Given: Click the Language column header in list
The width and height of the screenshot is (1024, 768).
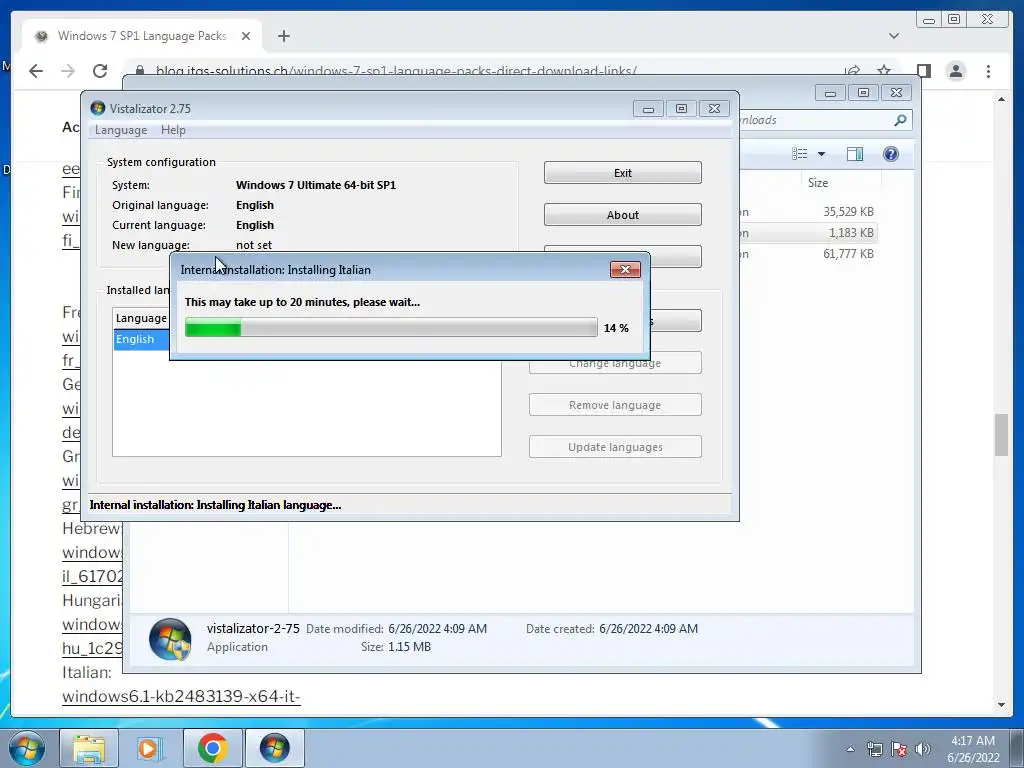Looking at the screenshot, I should (141, 318).
